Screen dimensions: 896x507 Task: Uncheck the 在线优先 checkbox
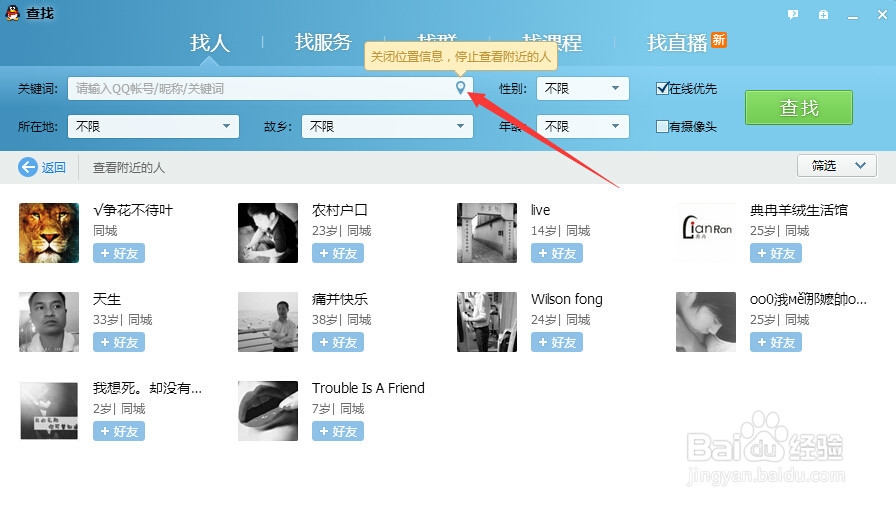662,88
